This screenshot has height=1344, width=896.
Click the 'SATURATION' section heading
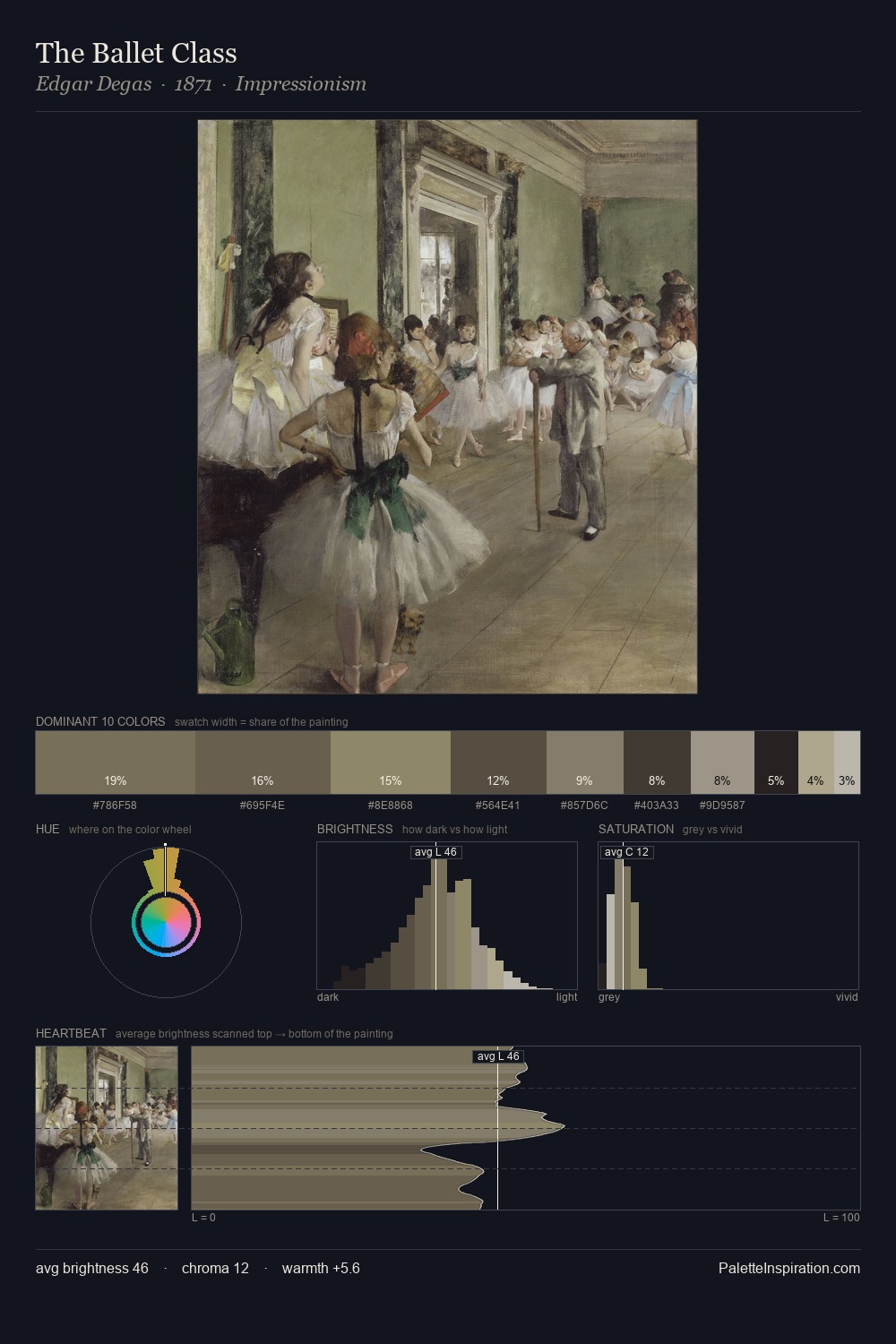pos(636,829)
